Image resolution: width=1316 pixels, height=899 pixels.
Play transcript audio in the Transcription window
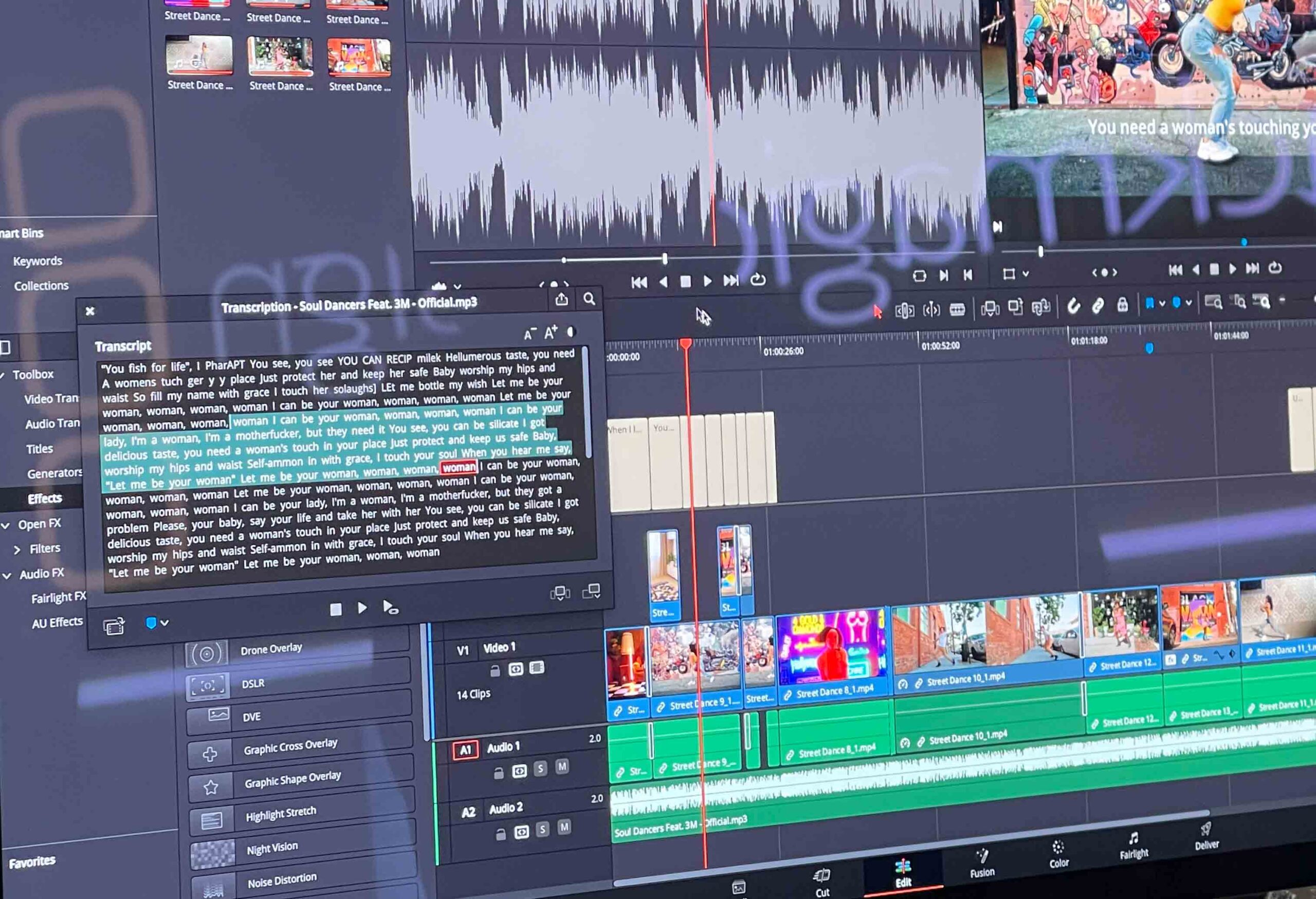coord(362,608)
